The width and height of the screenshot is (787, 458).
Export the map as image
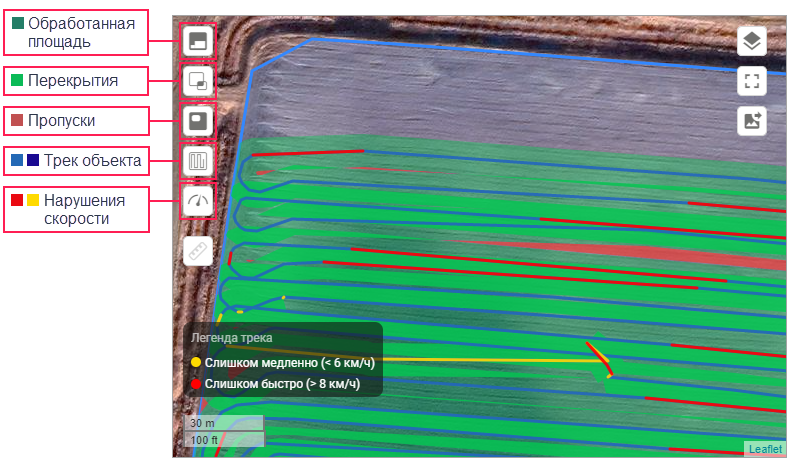(x=752, y=121)
